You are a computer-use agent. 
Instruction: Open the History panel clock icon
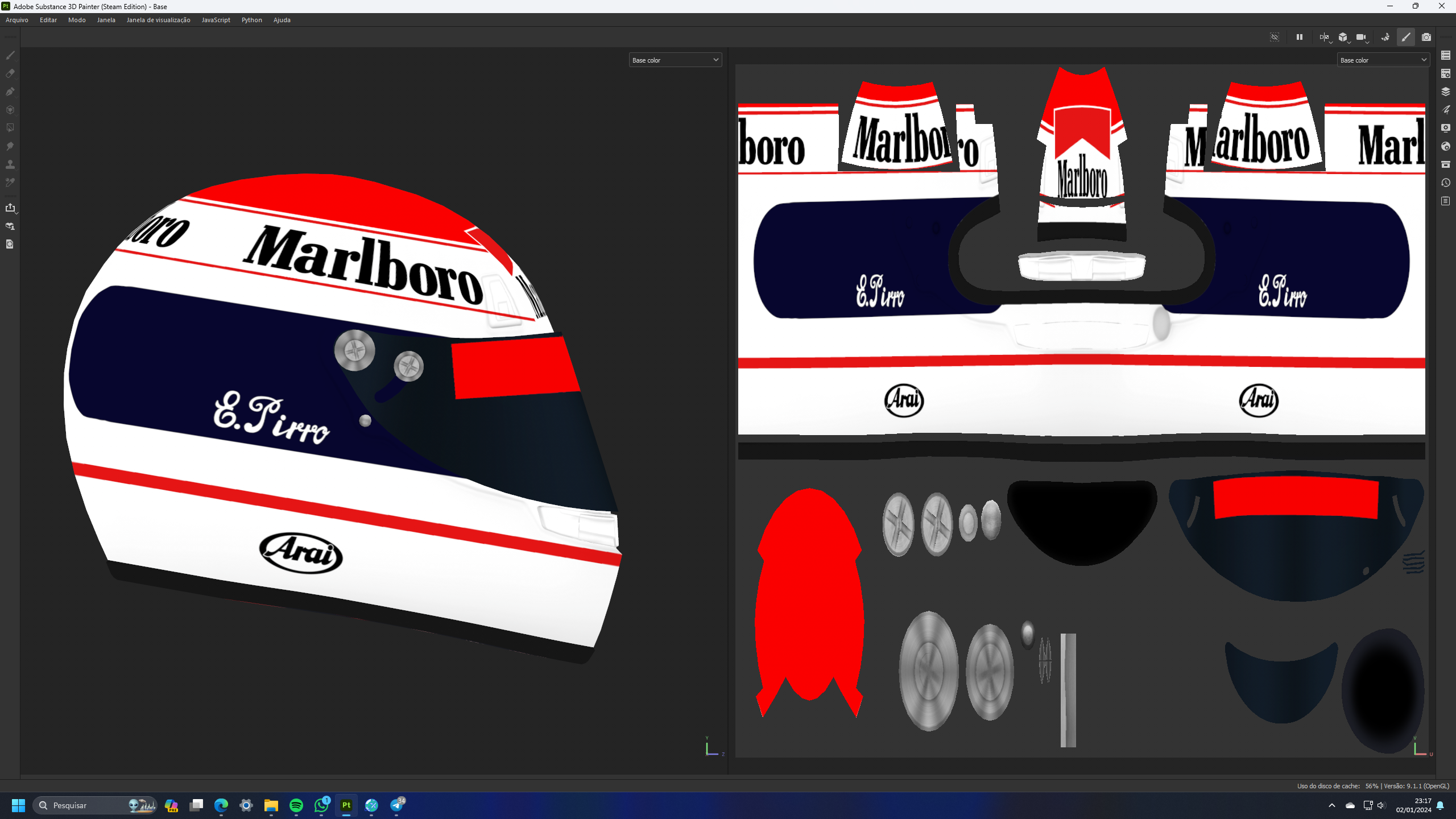(1446, 183)
